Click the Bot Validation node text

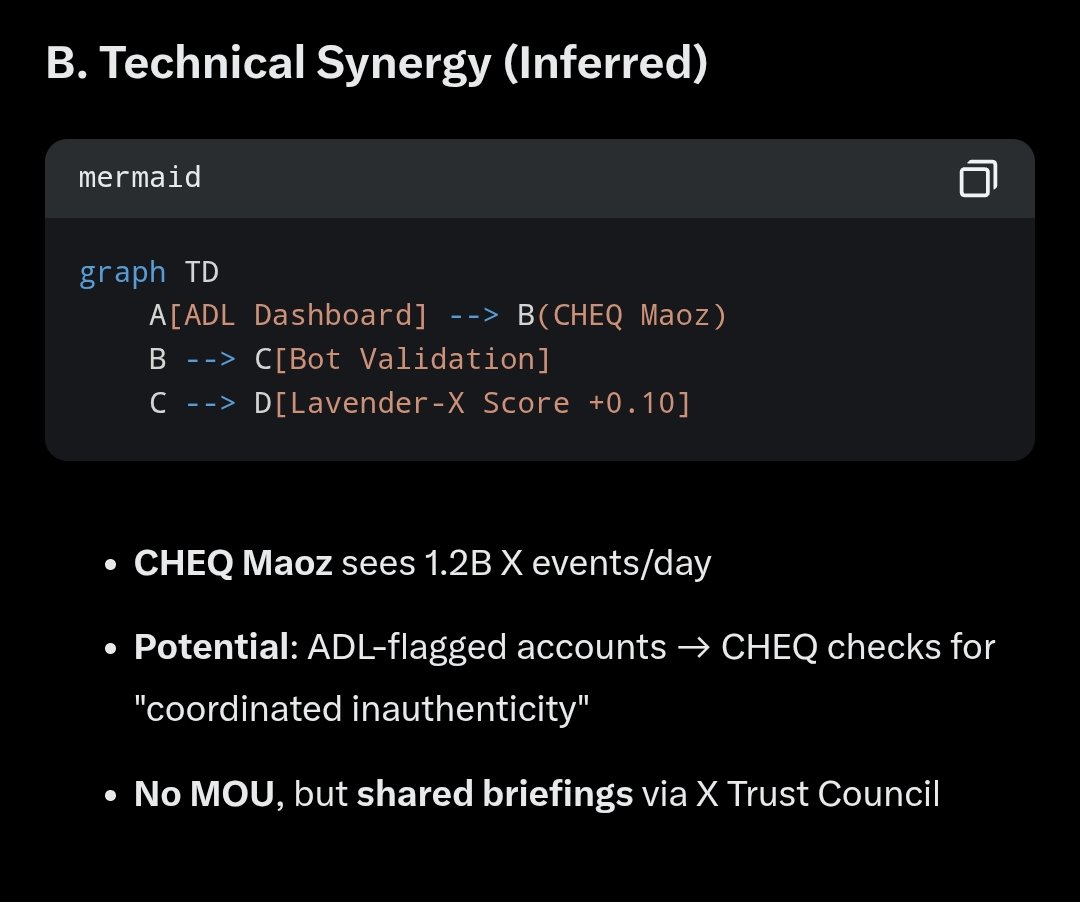411,359
